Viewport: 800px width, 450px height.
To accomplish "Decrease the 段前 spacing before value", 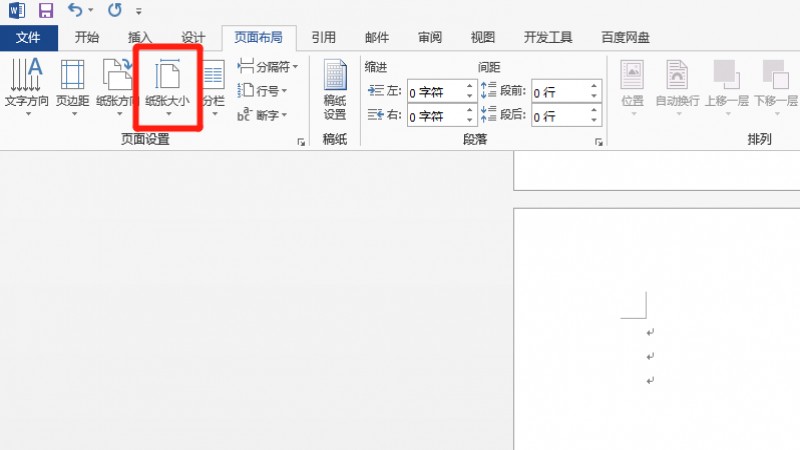I will tap(594, 96).
